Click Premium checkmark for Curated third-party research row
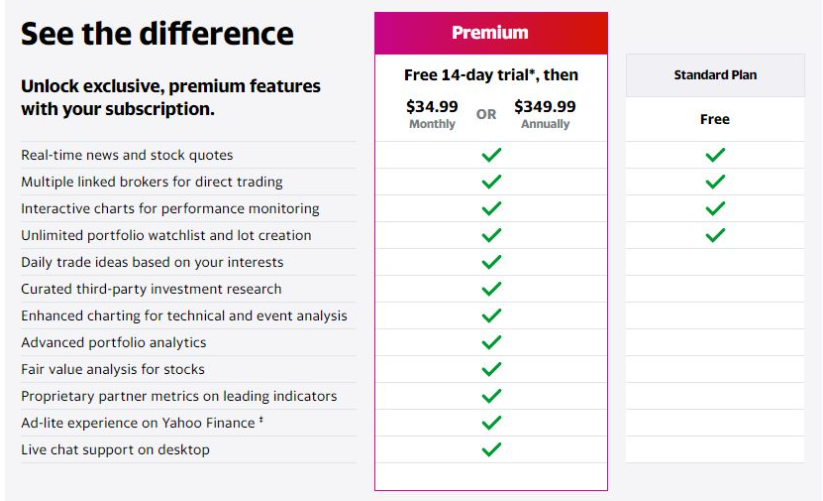Image resolution: width=823 pixels, height=501 pixels. [491, 289]
